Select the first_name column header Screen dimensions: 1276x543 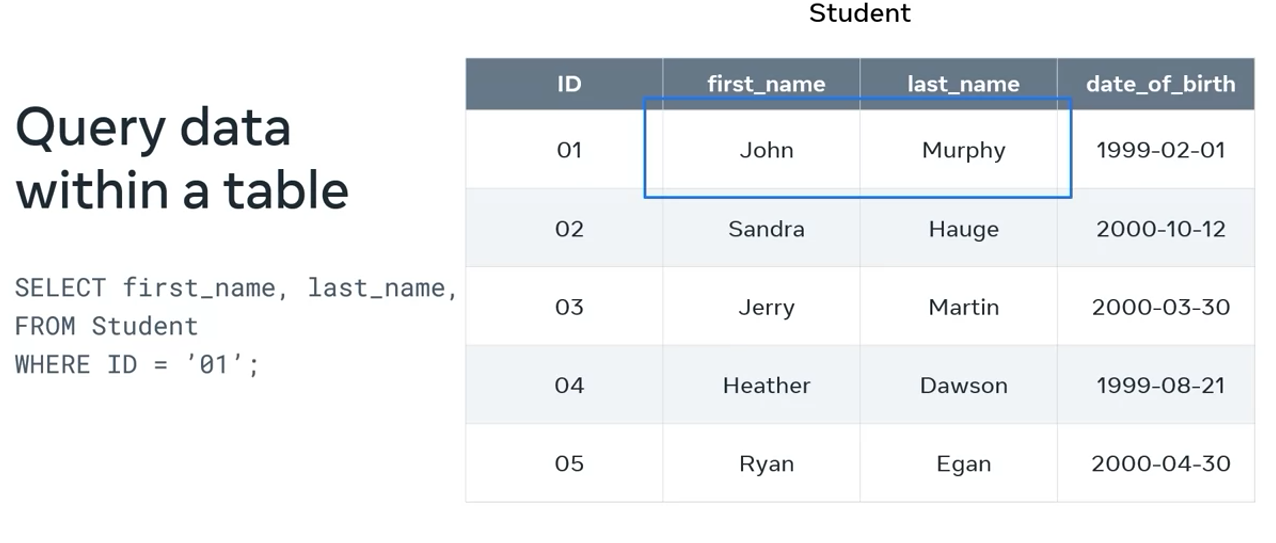(x=766, y=84)
